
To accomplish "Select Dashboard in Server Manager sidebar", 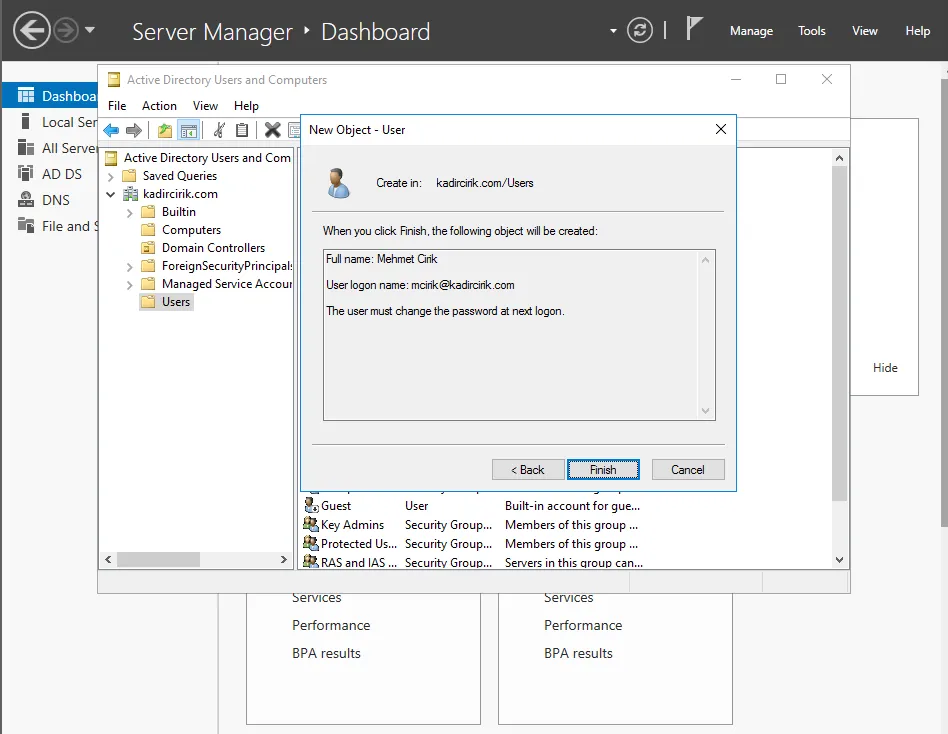I will click(x=51, y=96).
